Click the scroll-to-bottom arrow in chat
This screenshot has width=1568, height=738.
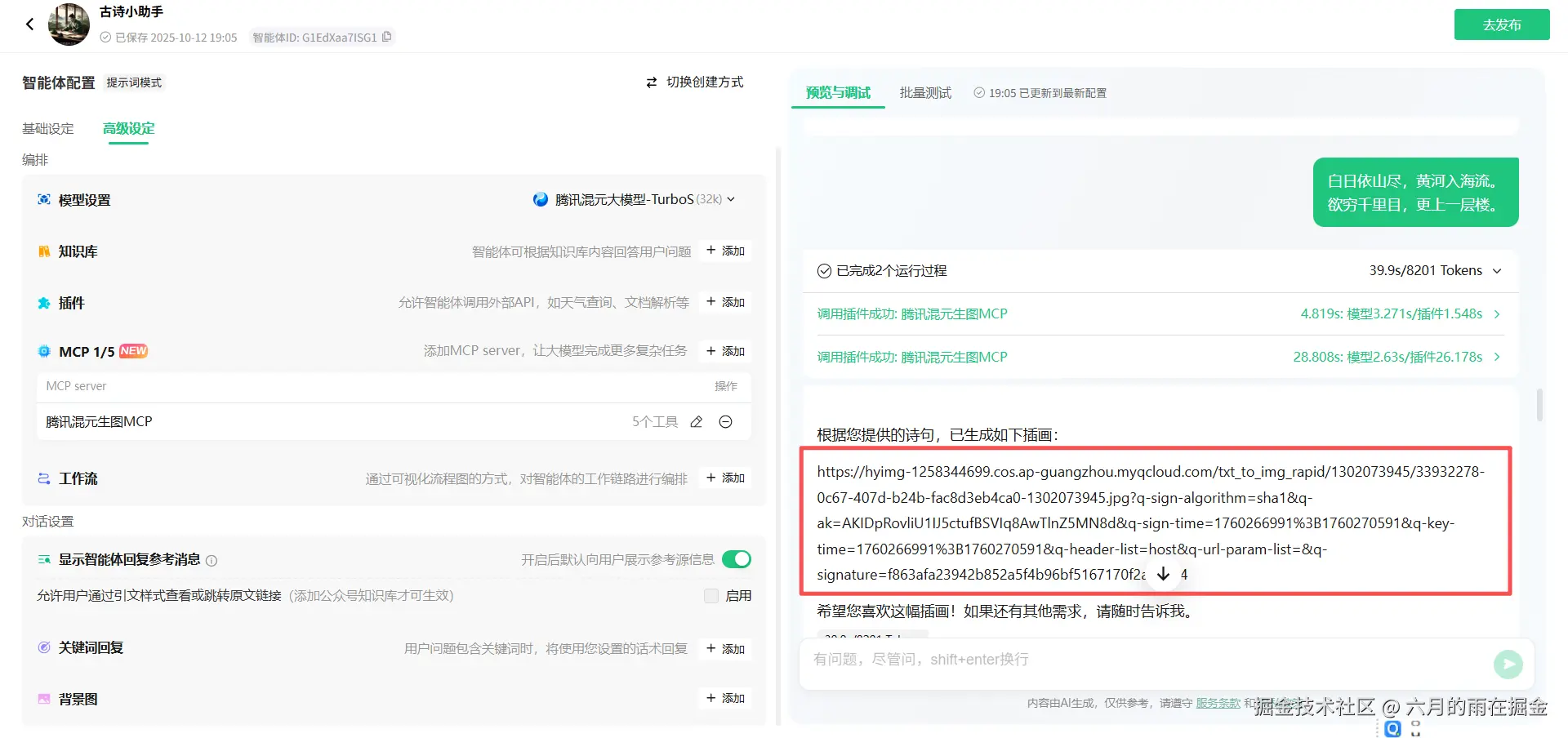point(1164,574)
